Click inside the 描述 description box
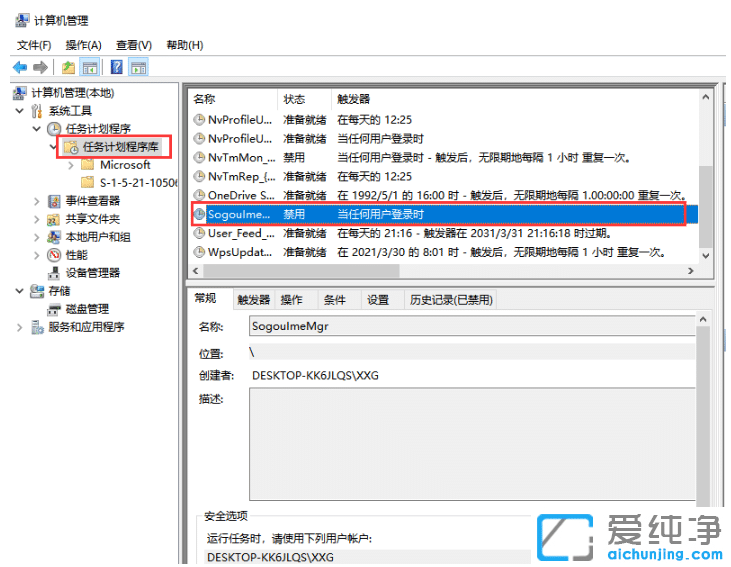731x567 pixels. 472,444
